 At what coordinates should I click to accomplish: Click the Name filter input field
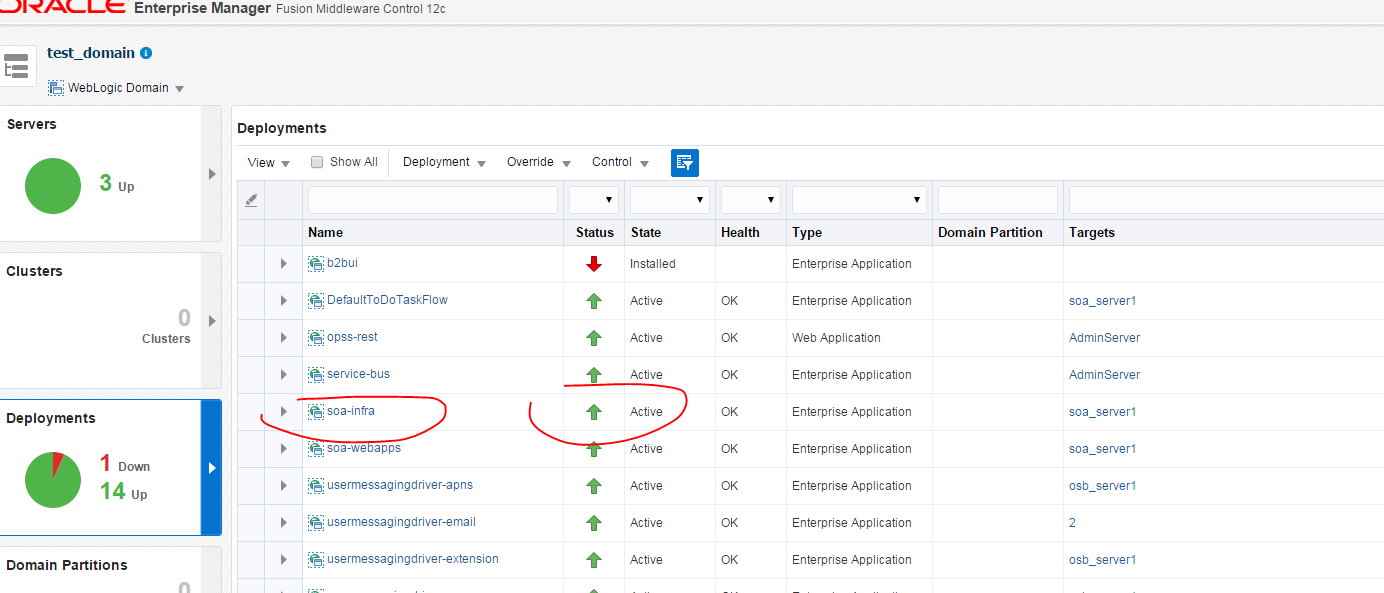pos(433,200)
